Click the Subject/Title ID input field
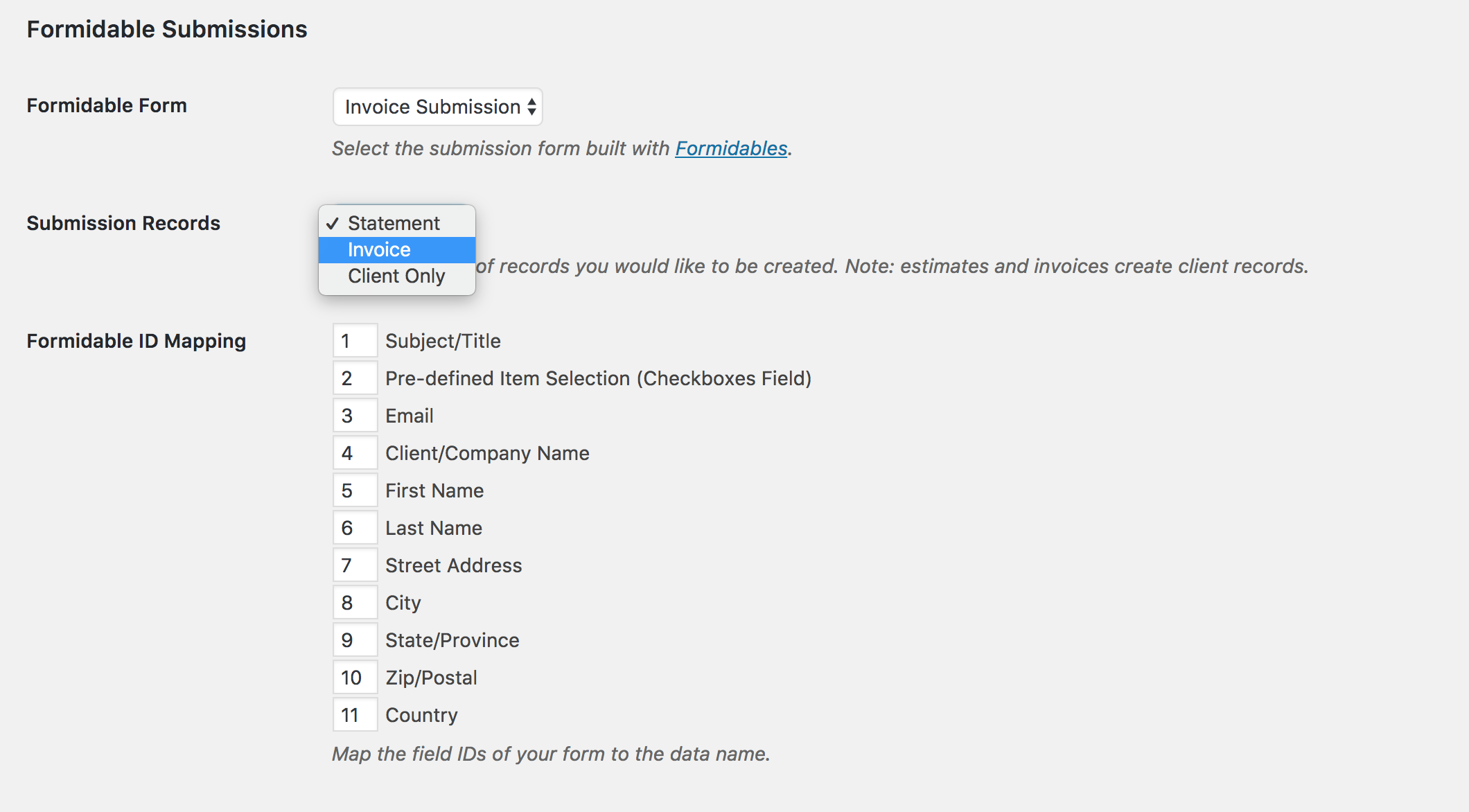The height and width of the screenshot is (812, 1469). tap(355, 341)
